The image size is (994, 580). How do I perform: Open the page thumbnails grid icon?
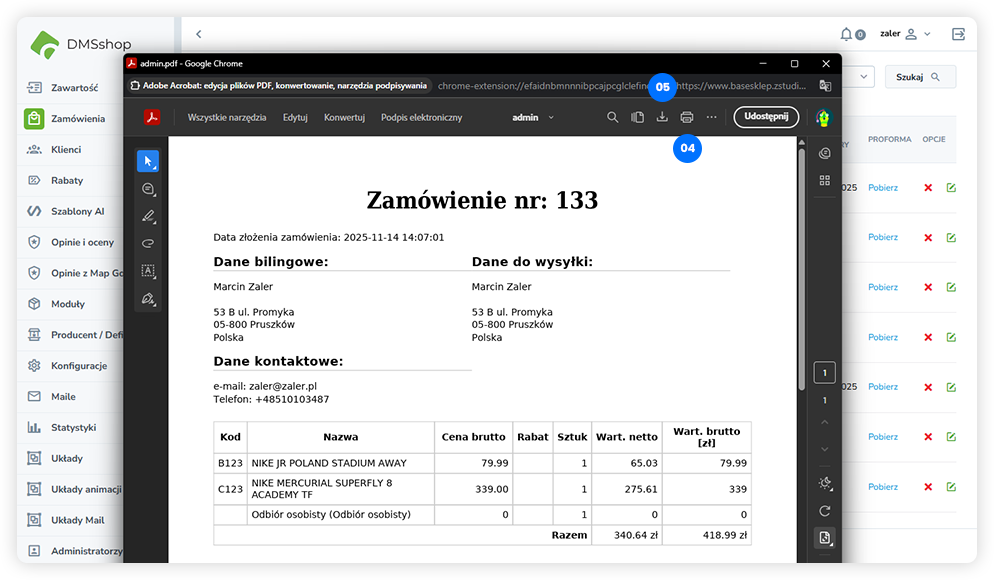point(825,180)
